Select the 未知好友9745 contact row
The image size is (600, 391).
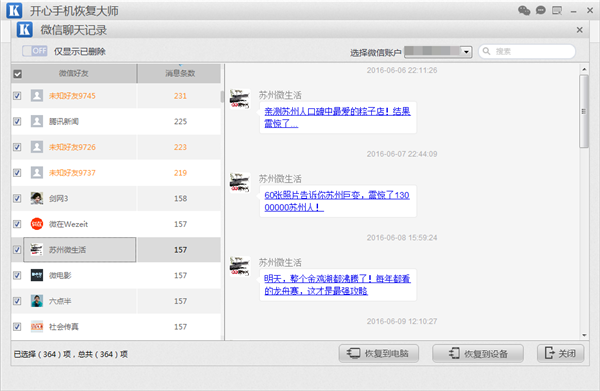116,96
